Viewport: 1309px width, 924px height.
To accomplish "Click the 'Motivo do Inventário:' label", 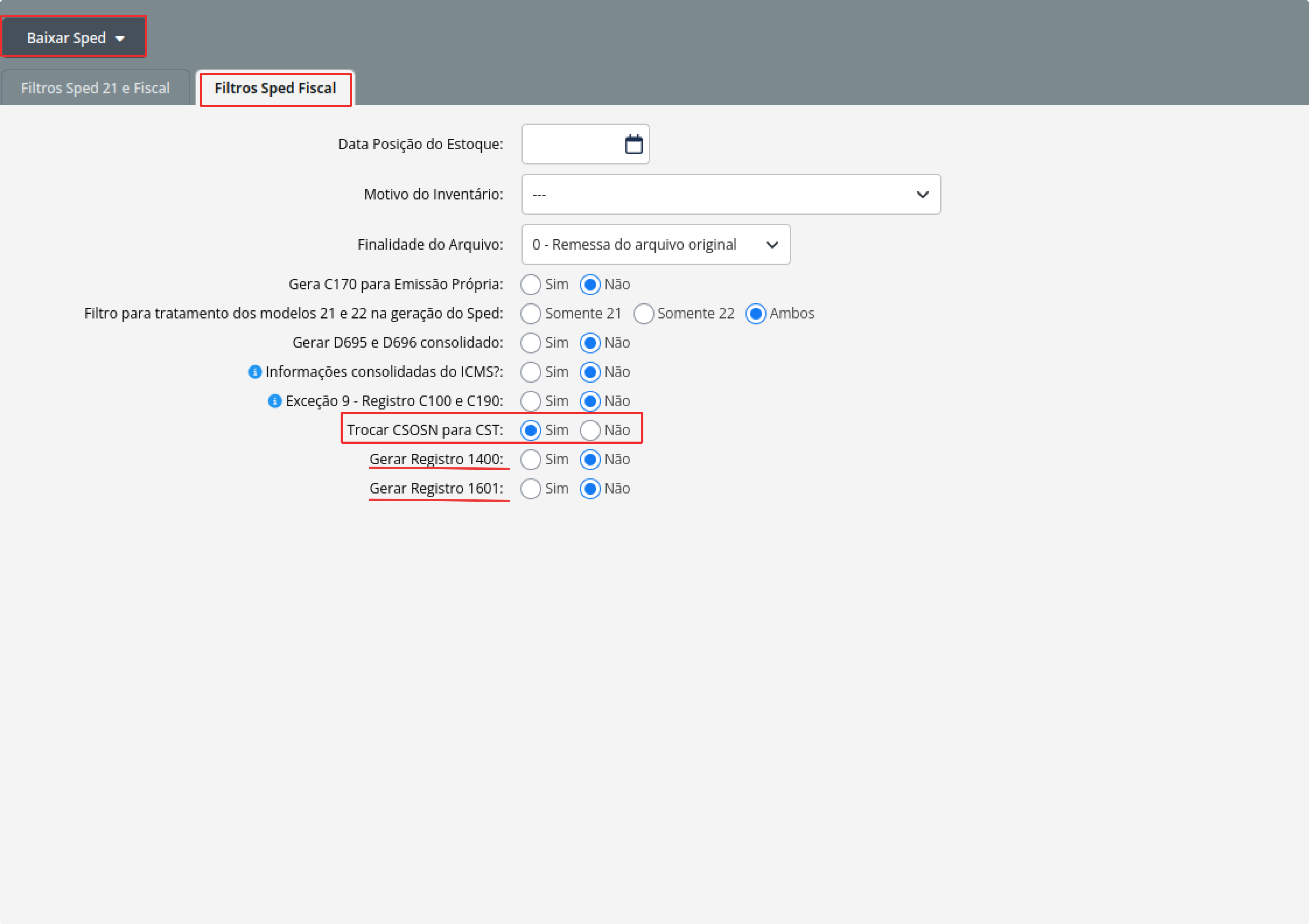I will (x=433, y=194).
